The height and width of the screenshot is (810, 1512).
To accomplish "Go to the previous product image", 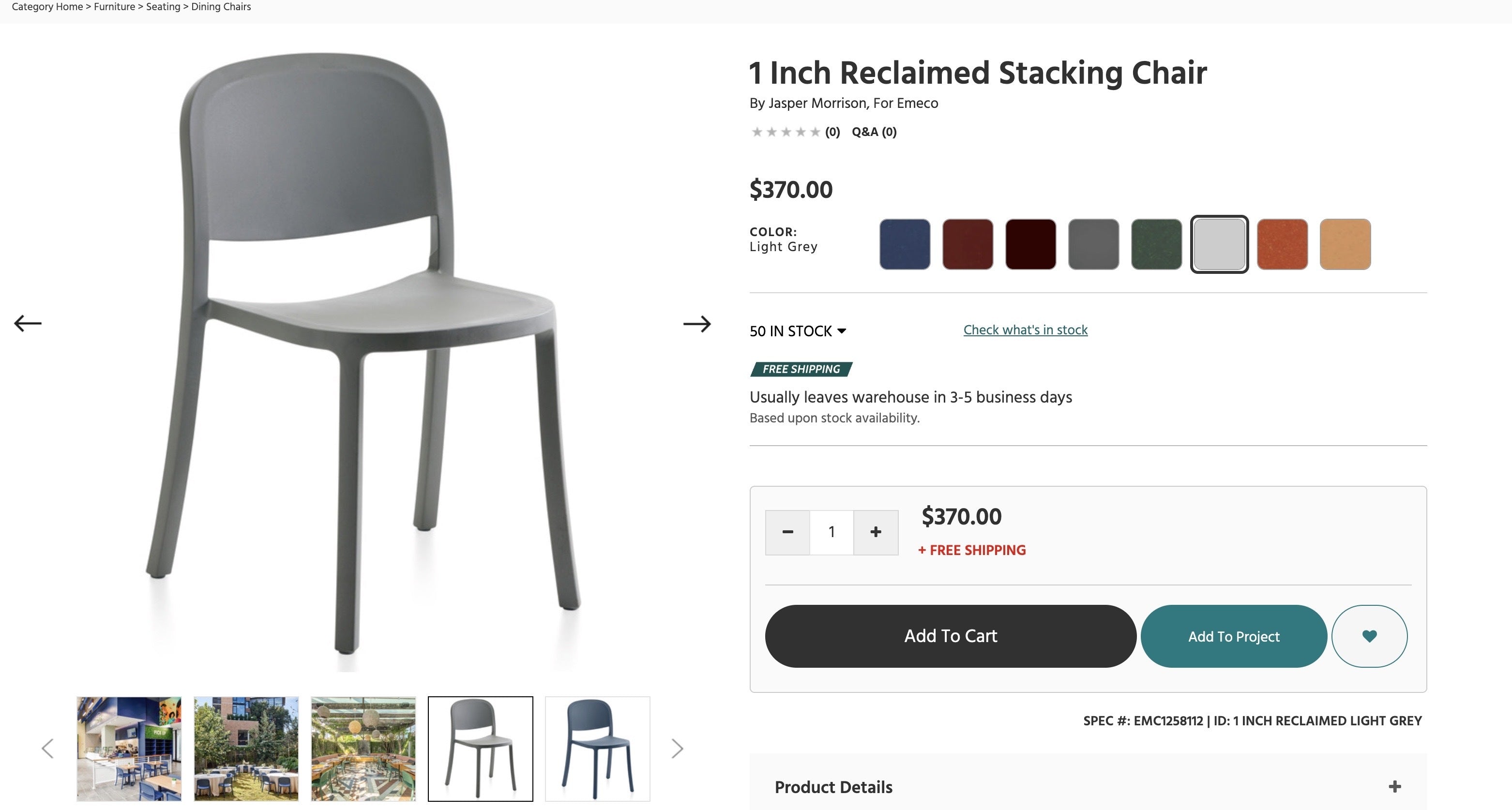I will pyautogui.click(x=28, y=323).
